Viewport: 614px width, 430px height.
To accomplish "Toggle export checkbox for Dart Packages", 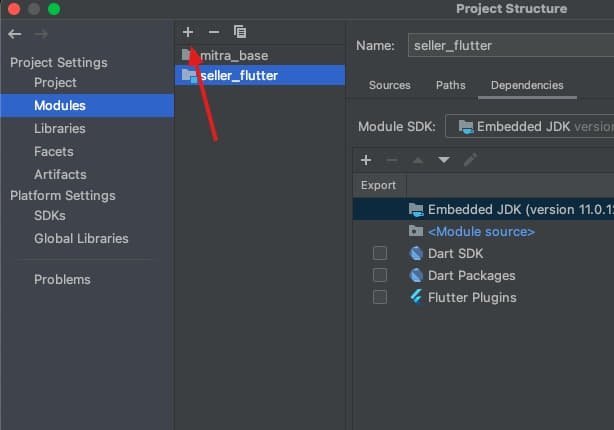I will pyautogui.click(x=379, y=275).
